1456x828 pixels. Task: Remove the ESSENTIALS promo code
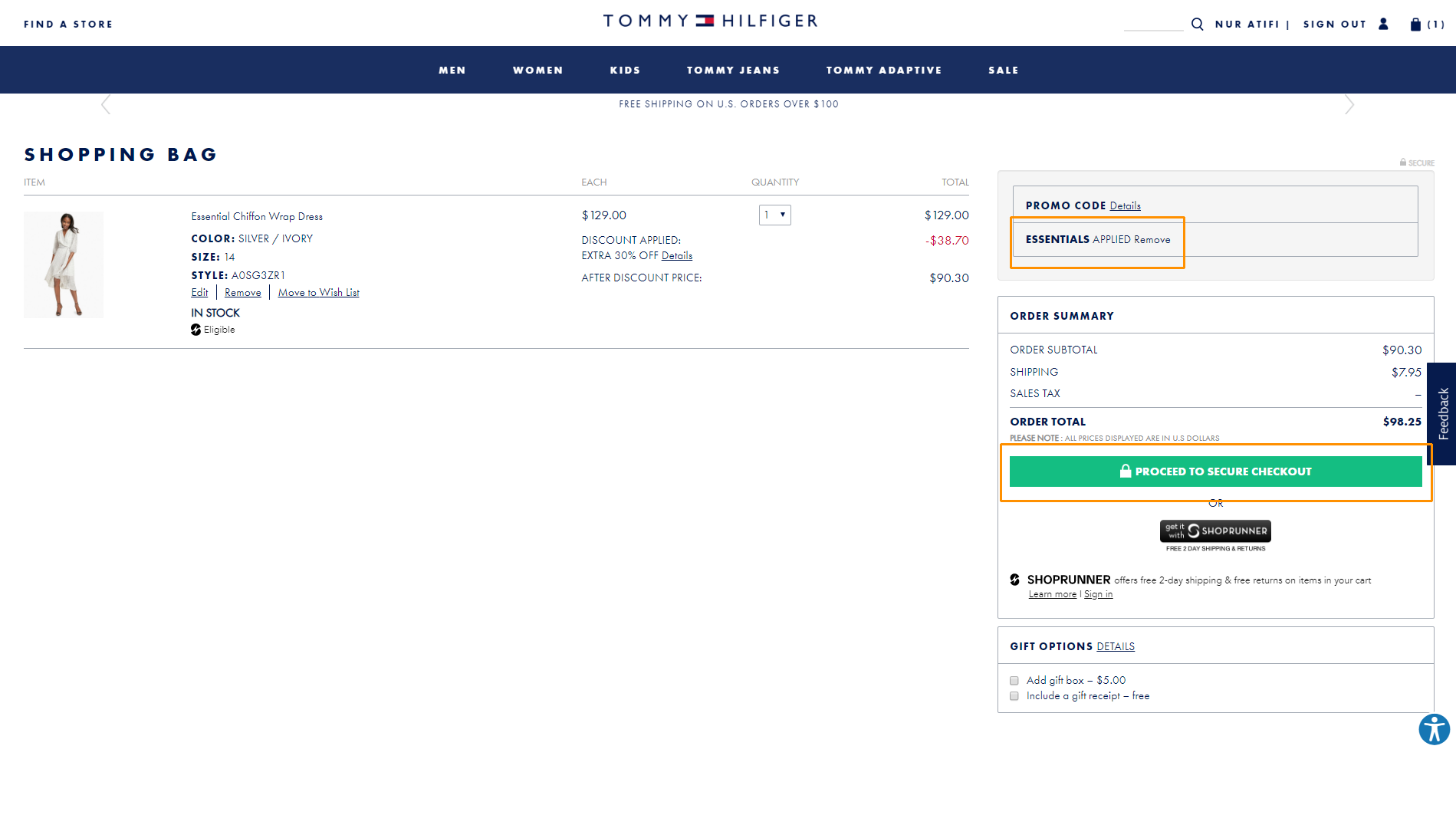click(x=1152, y=240)
